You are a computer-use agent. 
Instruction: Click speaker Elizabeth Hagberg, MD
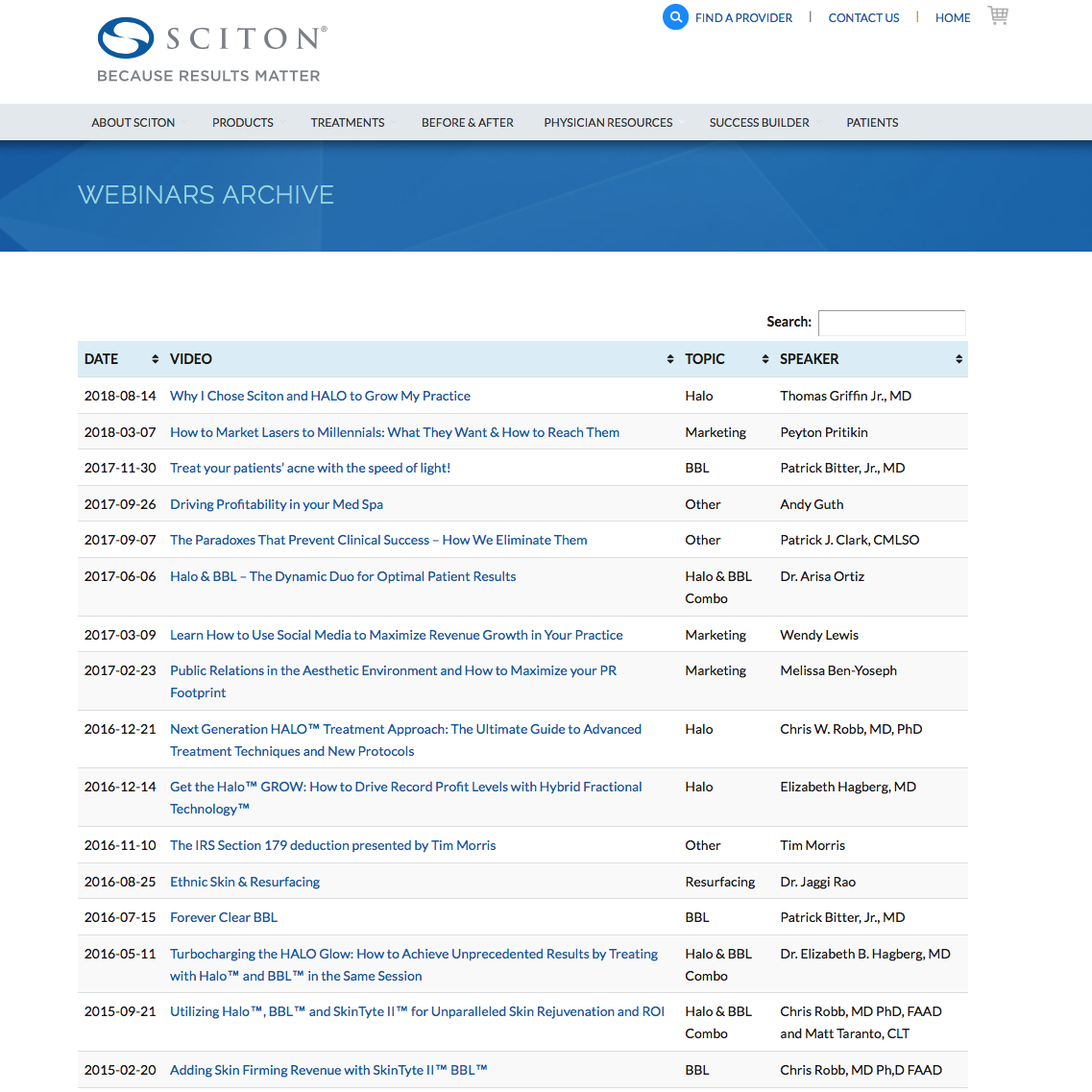pyautogui.click(x=847, y=787)
